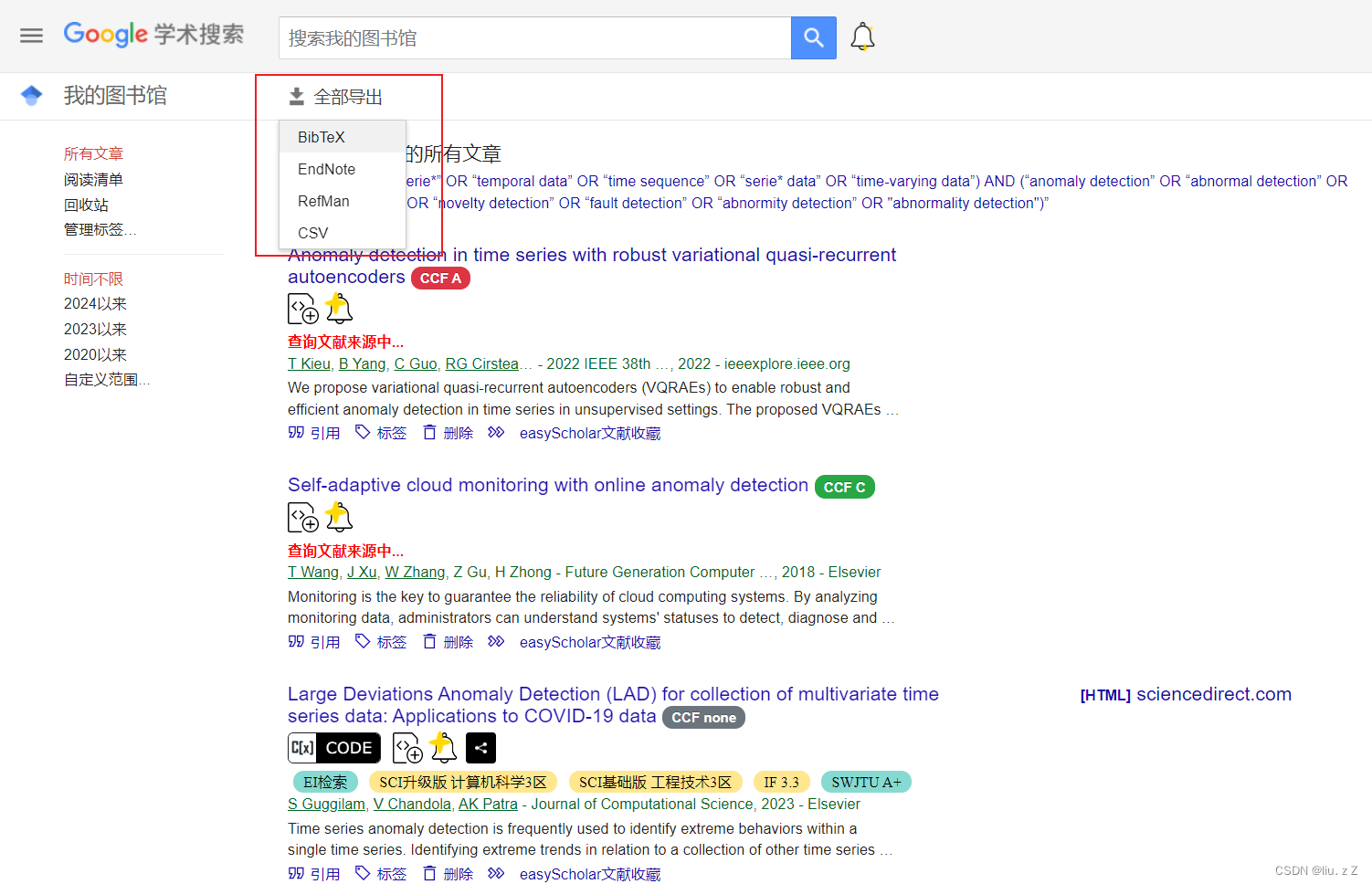
Task: Open author B Yang profile
Action: point(363,363)
